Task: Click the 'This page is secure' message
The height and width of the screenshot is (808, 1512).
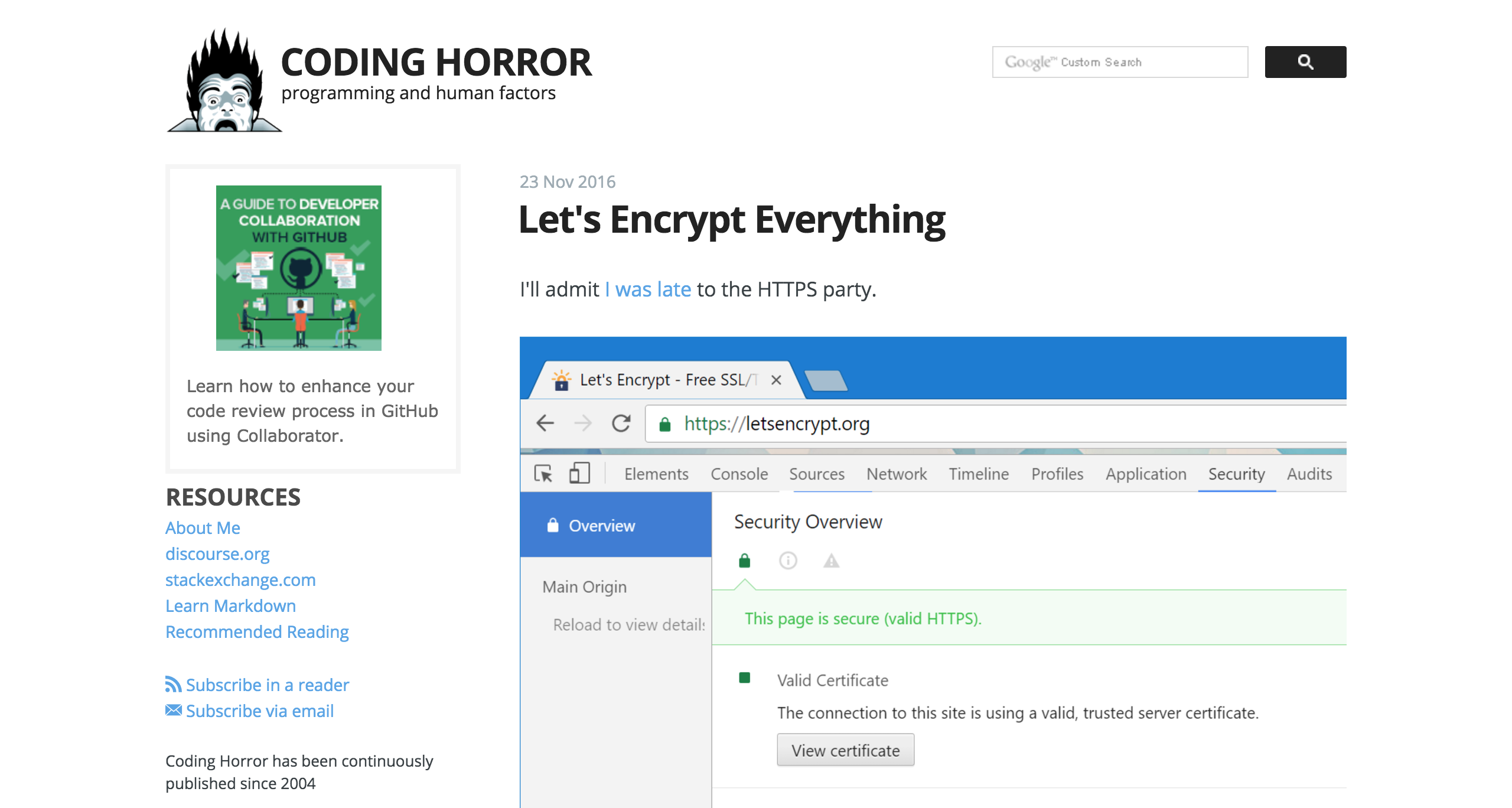Action: [x=863, y=618]
